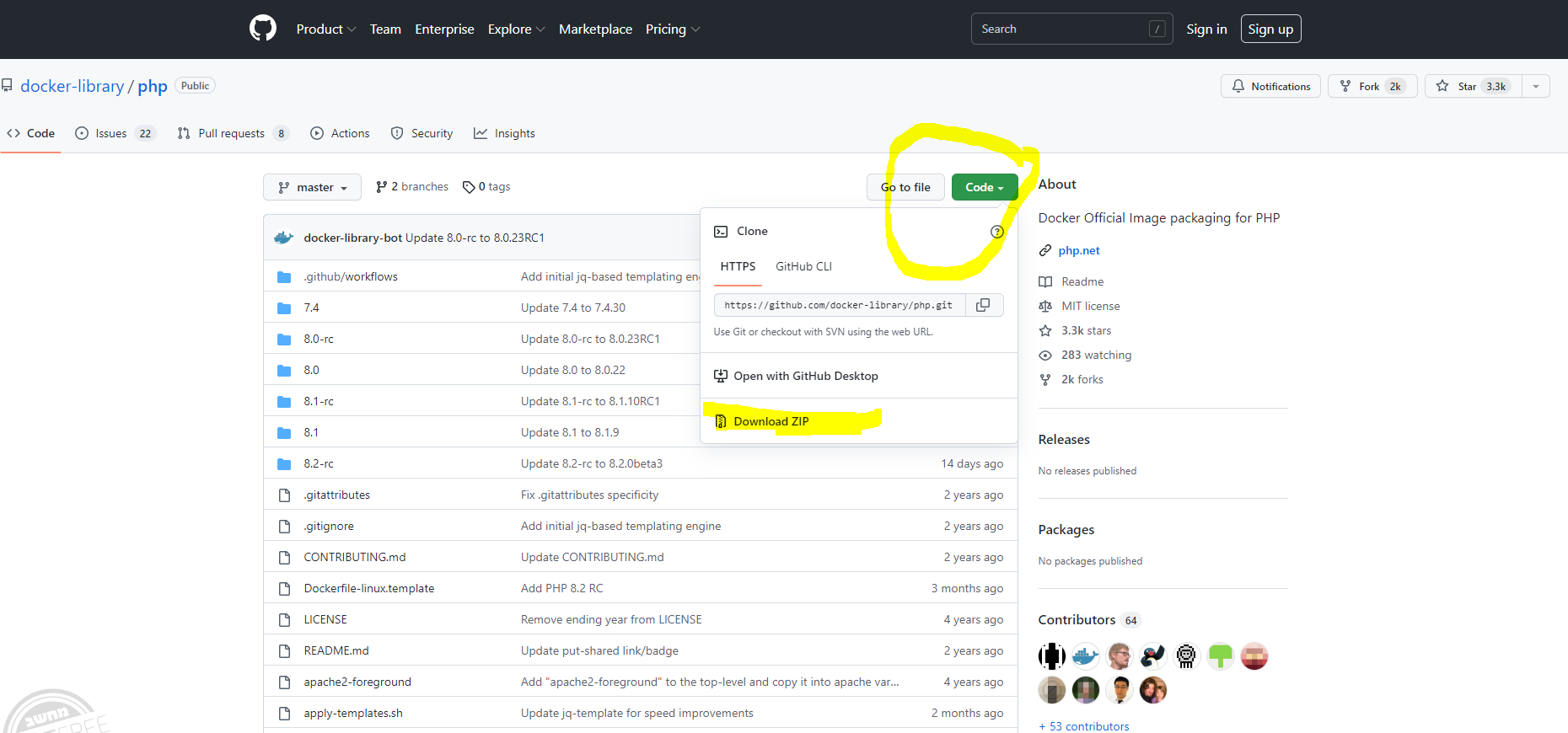Fork the repository

pyautogui.click(x=1372, y=86)
